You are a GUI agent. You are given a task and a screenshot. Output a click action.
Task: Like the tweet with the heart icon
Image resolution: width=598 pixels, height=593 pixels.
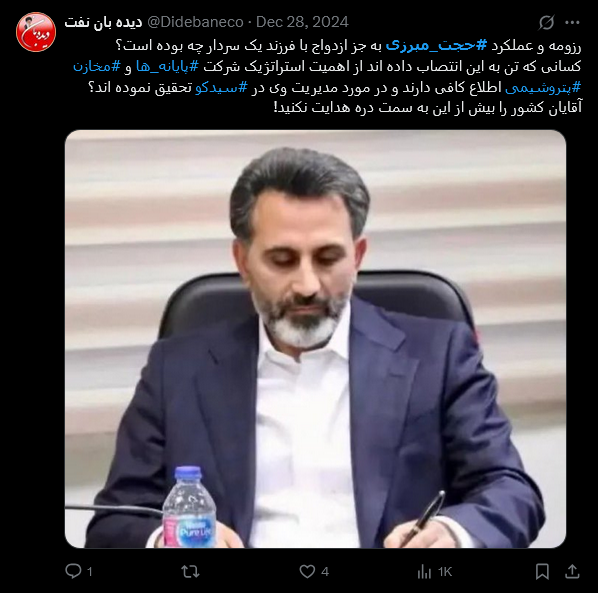307,571
